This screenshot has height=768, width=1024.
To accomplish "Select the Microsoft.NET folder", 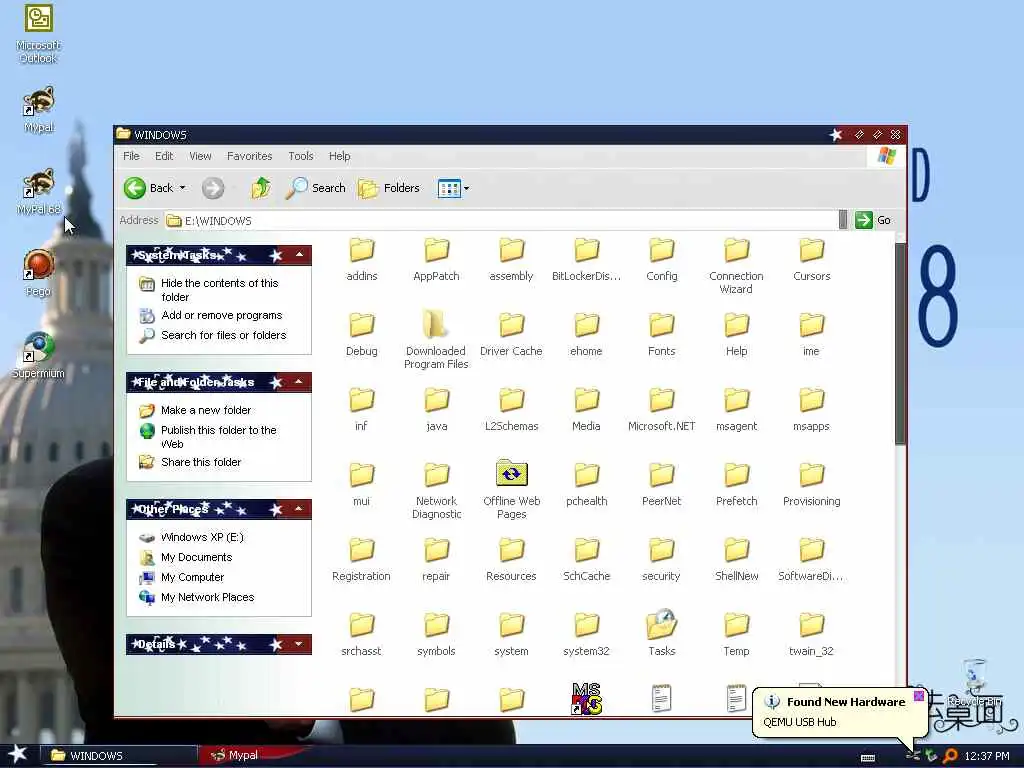I will [662, 409].
